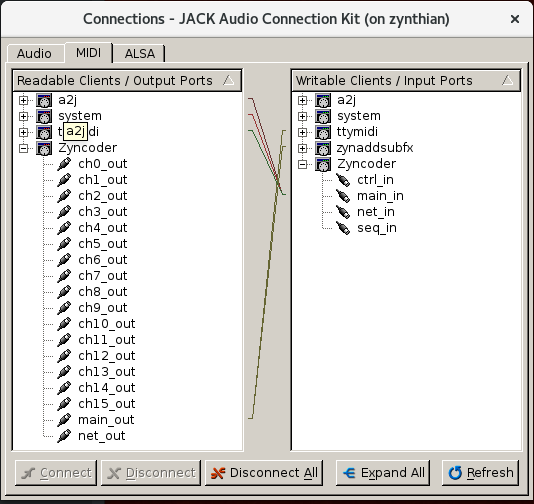Click the ch0_out port plug icon
Image resolution: width=534 pixels, height=504 pixels.
(64, 164)
